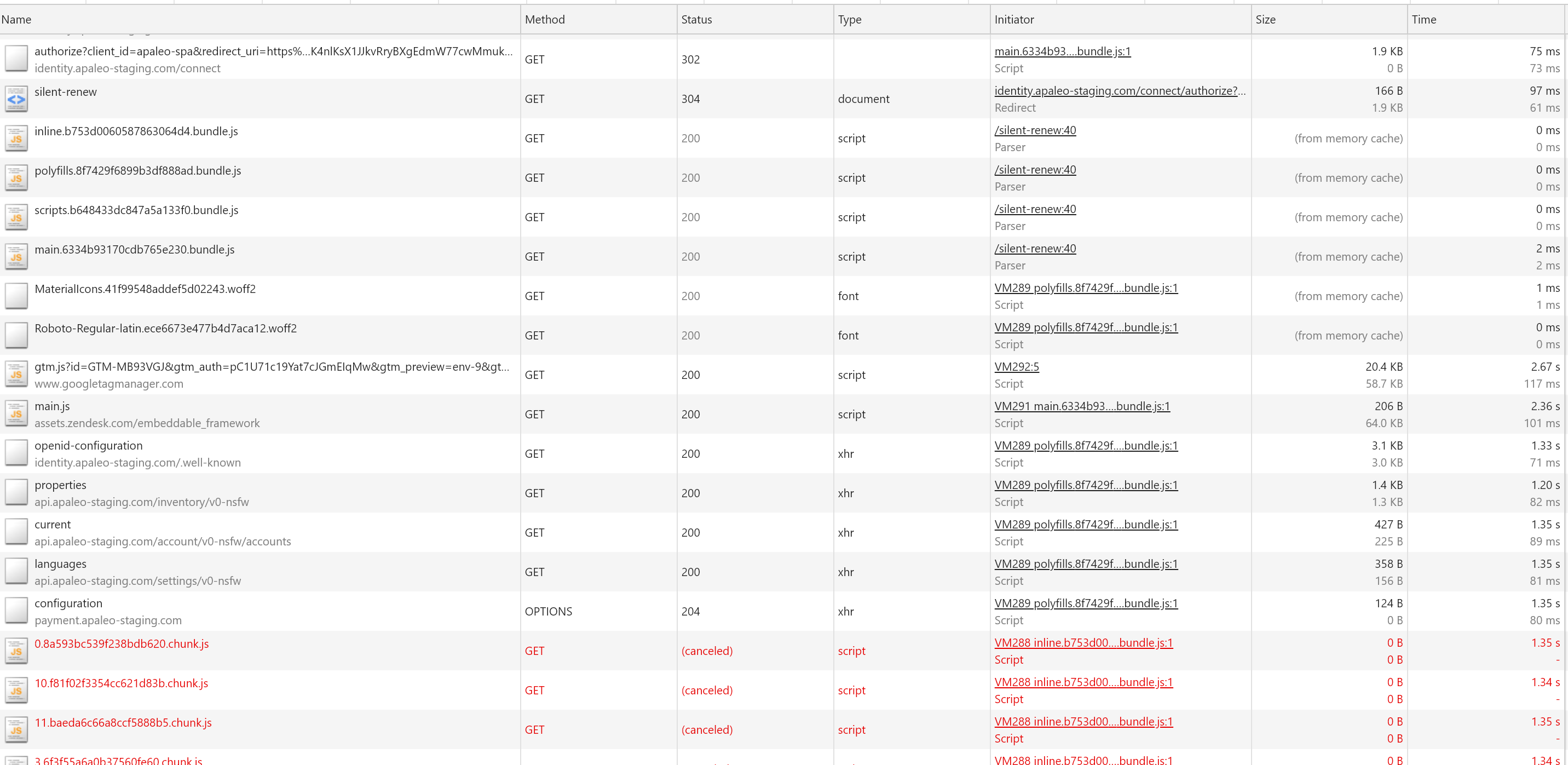Click the file icon for MaterialIcons woff2 font

[x=16, y=296]
